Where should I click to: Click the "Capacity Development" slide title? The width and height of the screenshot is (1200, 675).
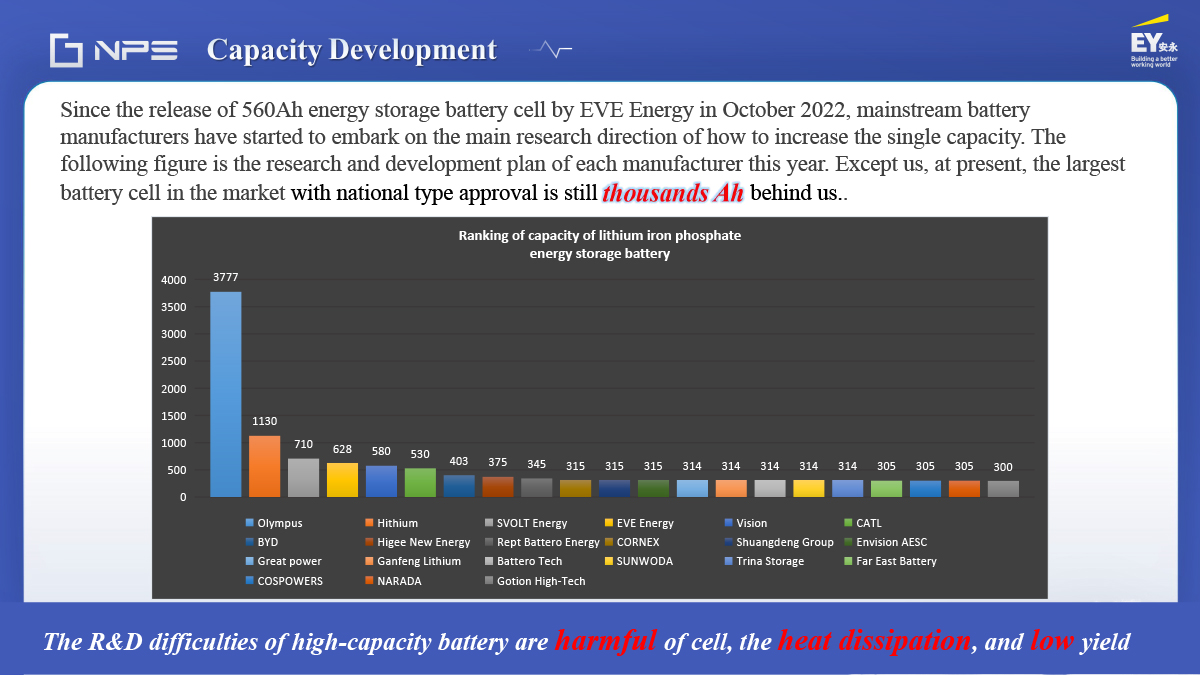point(352,49)
